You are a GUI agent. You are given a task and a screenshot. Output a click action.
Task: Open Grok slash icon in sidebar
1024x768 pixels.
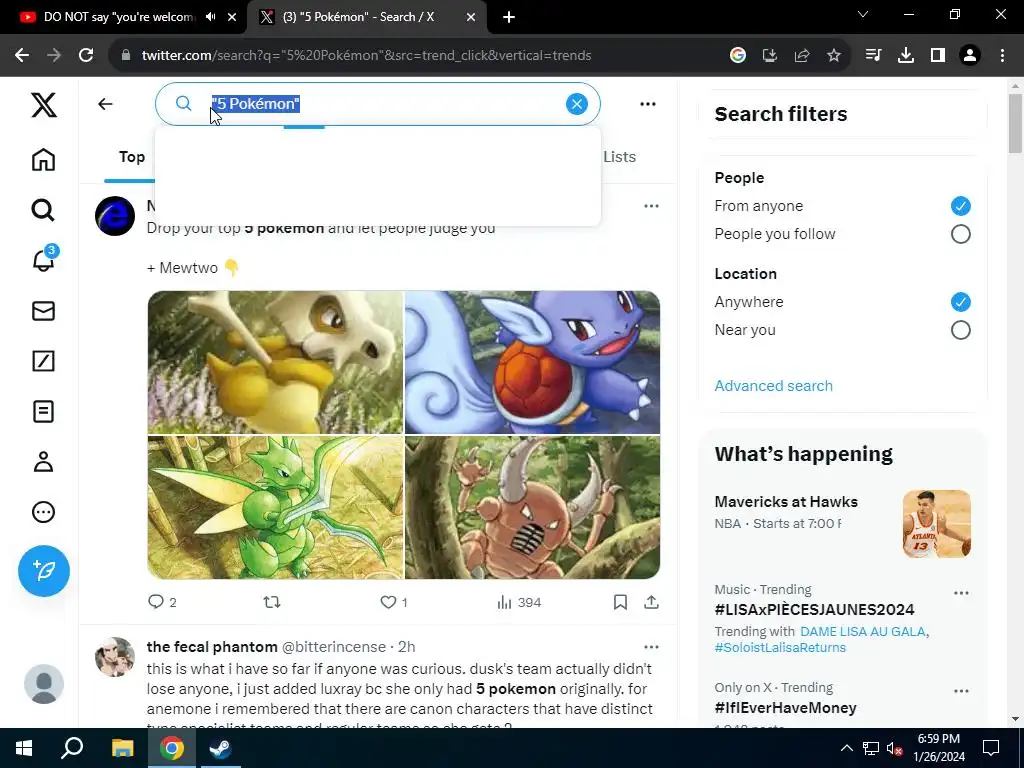(x=44, y=361)
